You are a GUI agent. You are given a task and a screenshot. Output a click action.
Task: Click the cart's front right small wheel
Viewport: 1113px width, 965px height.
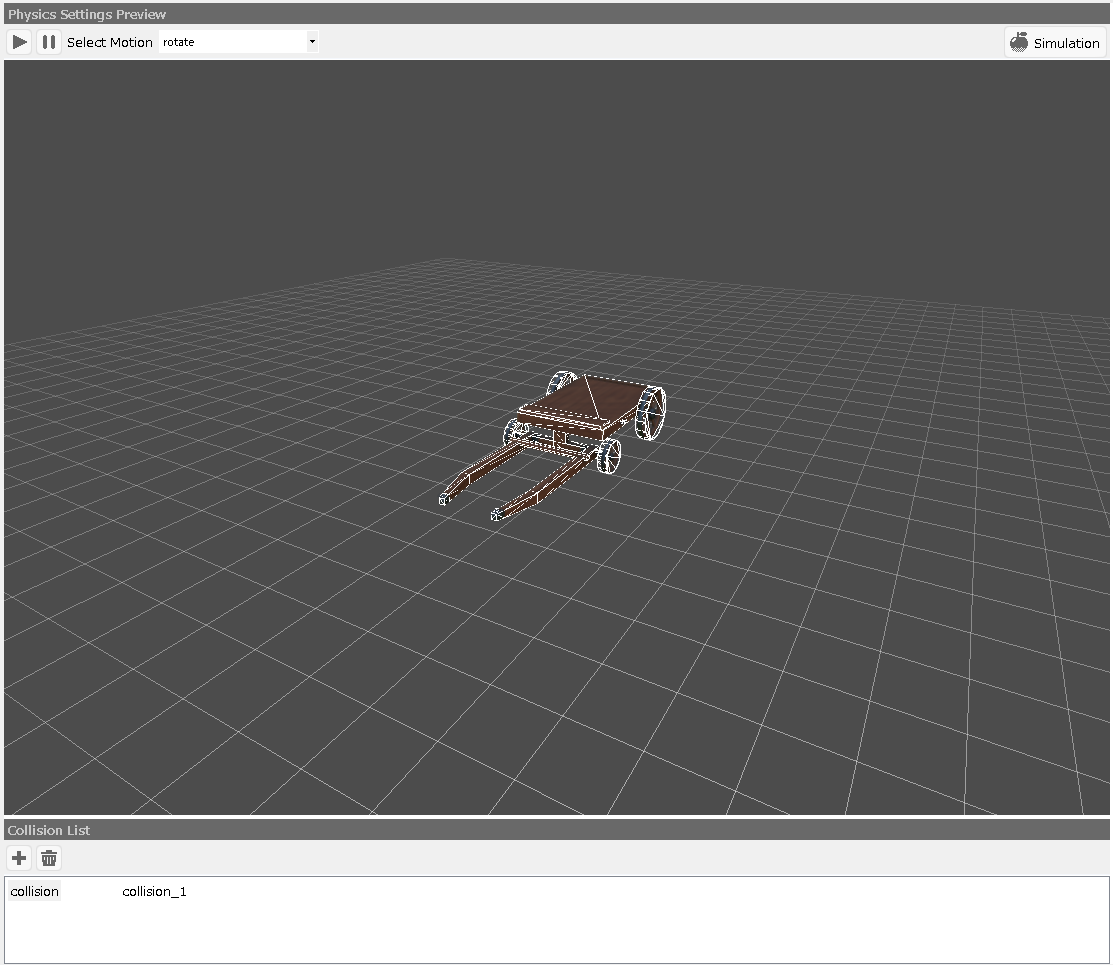[607, 455]
